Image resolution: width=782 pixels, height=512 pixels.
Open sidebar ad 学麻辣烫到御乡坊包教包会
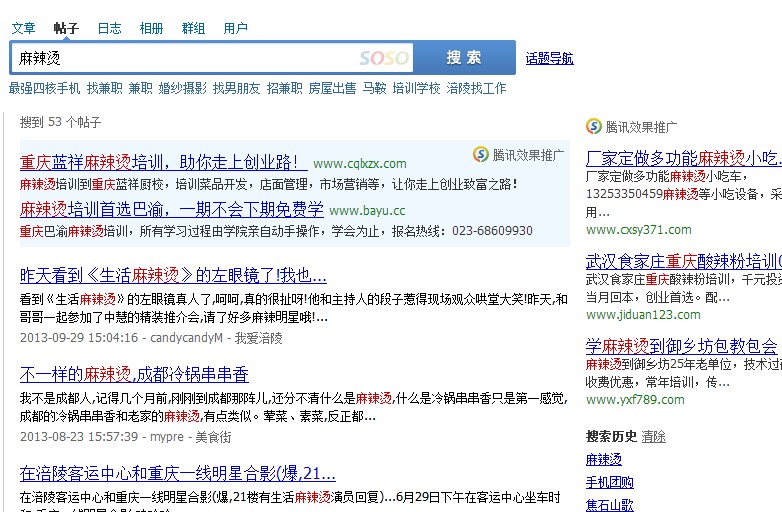(x=681, y=346)
